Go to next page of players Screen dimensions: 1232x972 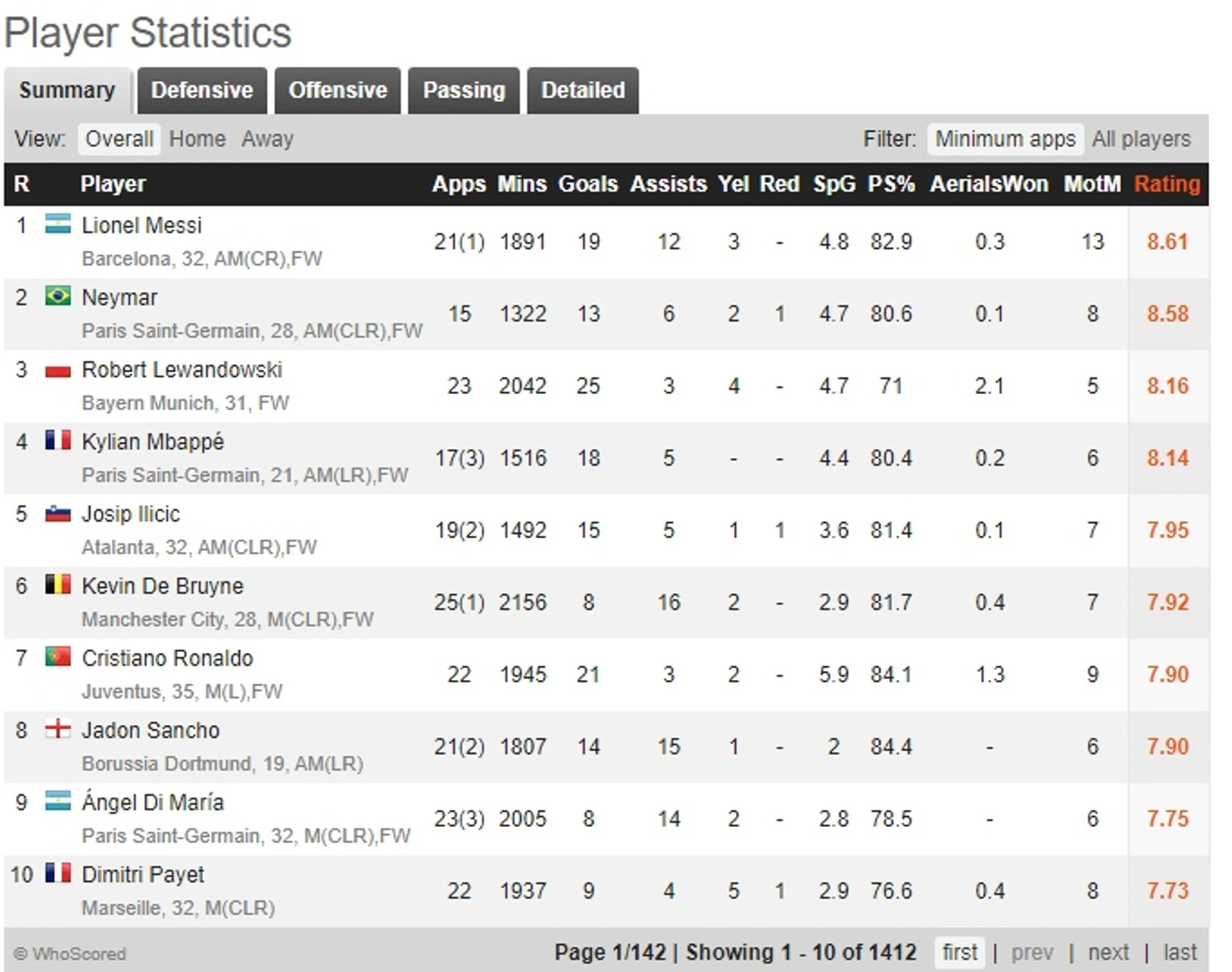[1108, 953]
